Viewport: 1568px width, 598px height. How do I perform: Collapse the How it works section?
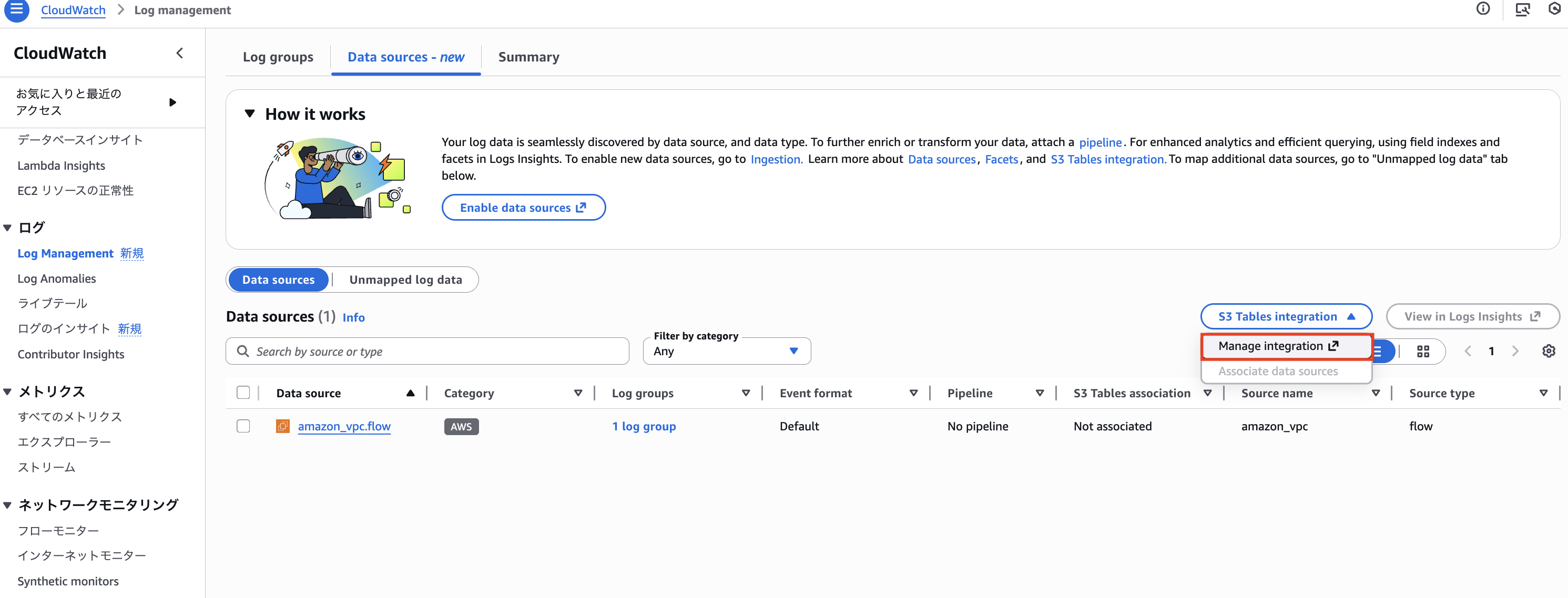tap(250, 114)
